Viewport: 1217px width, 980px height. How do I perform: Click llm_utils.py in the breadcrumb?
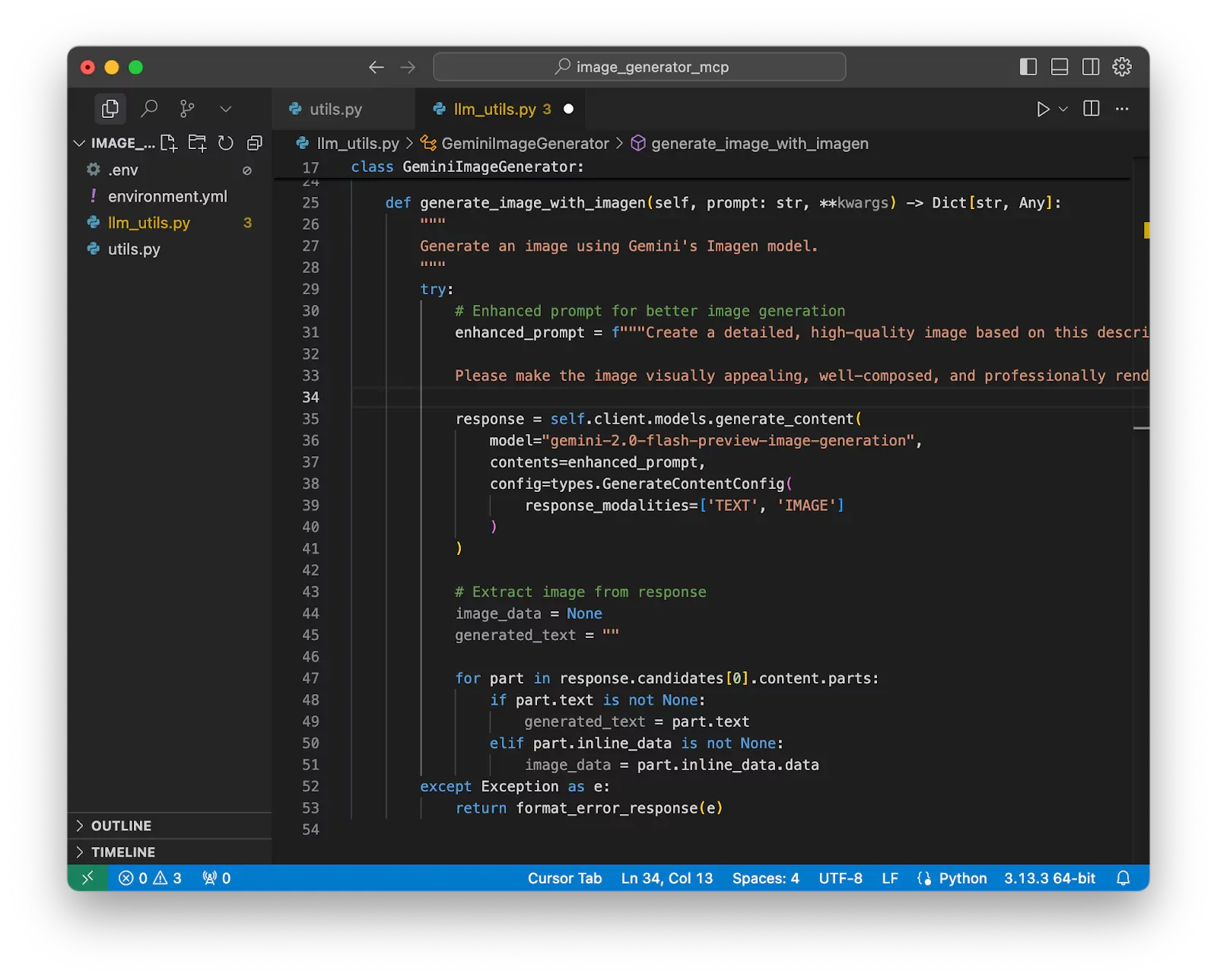[x=348, y=143]
